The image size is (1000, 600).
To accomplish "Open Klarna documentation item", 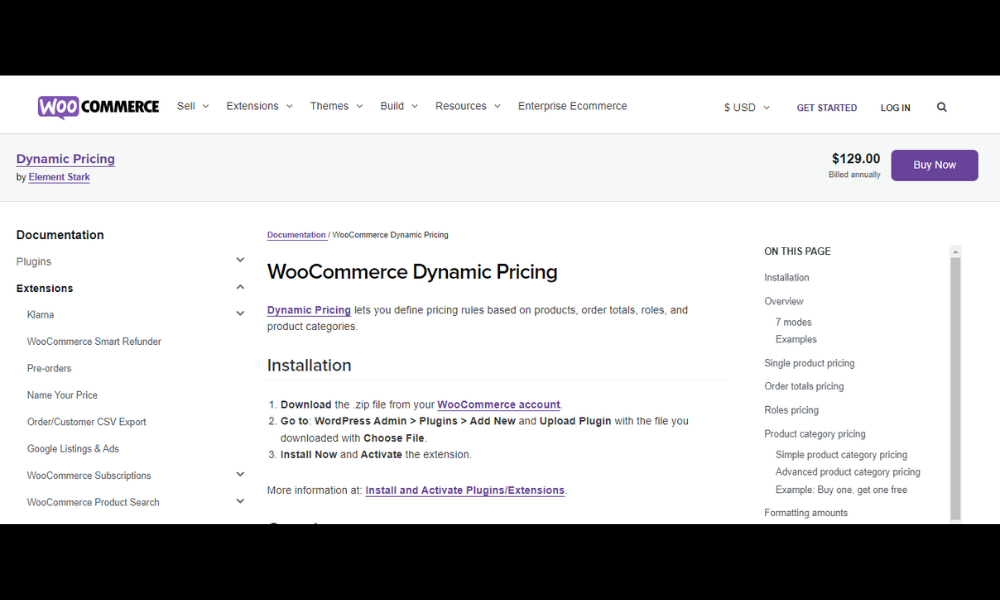I will 40,315.
